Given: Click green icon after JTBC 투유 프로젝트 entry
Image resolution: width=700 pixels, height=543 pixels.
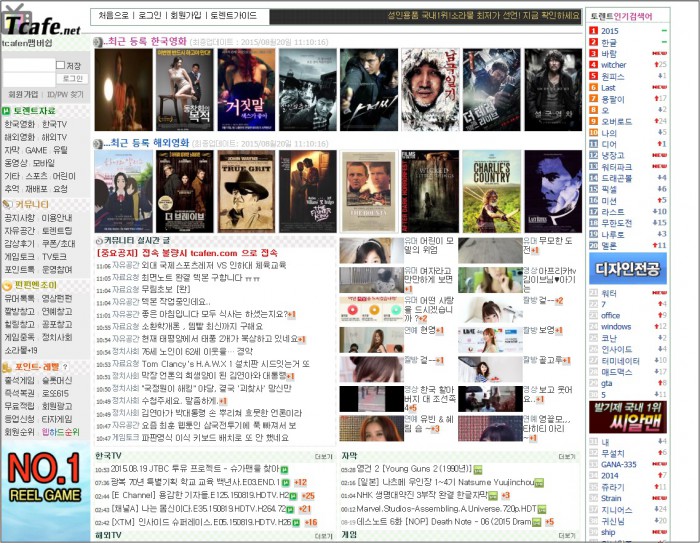Looking at the screenshot, I should click(284, 469).
